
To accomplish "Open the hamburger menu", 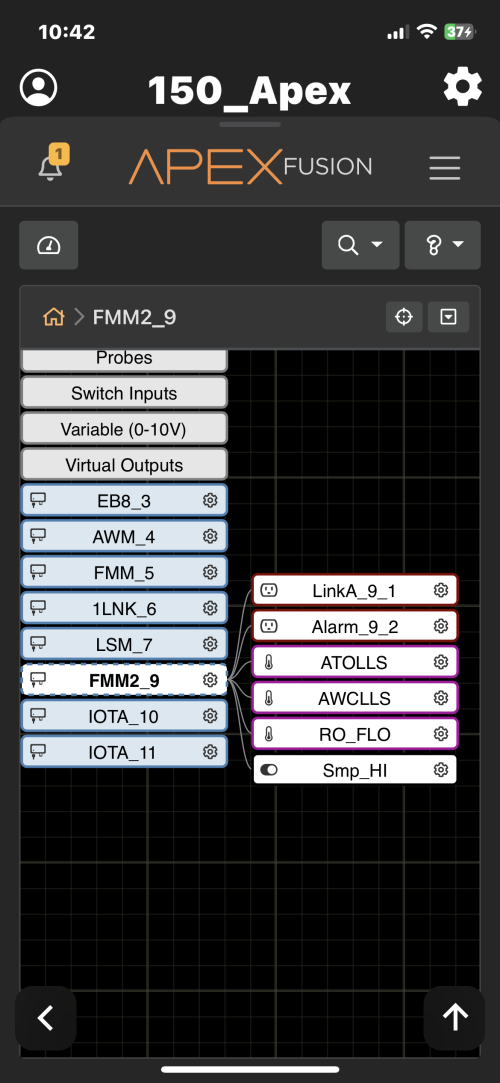I will point(444,167).
